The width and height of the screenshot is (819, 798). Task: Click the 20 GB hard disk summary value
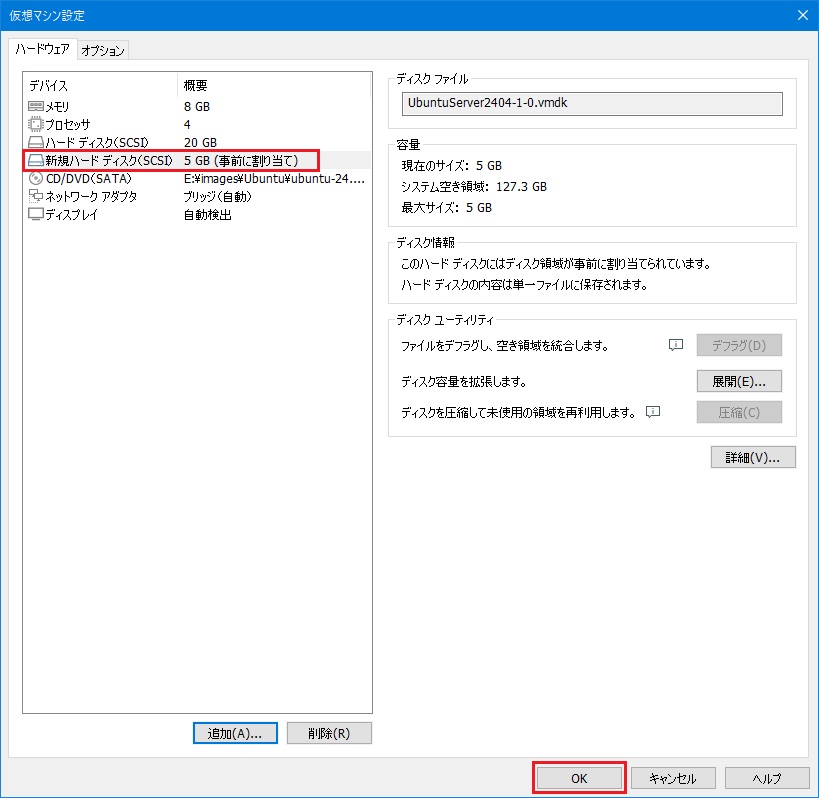200,143
